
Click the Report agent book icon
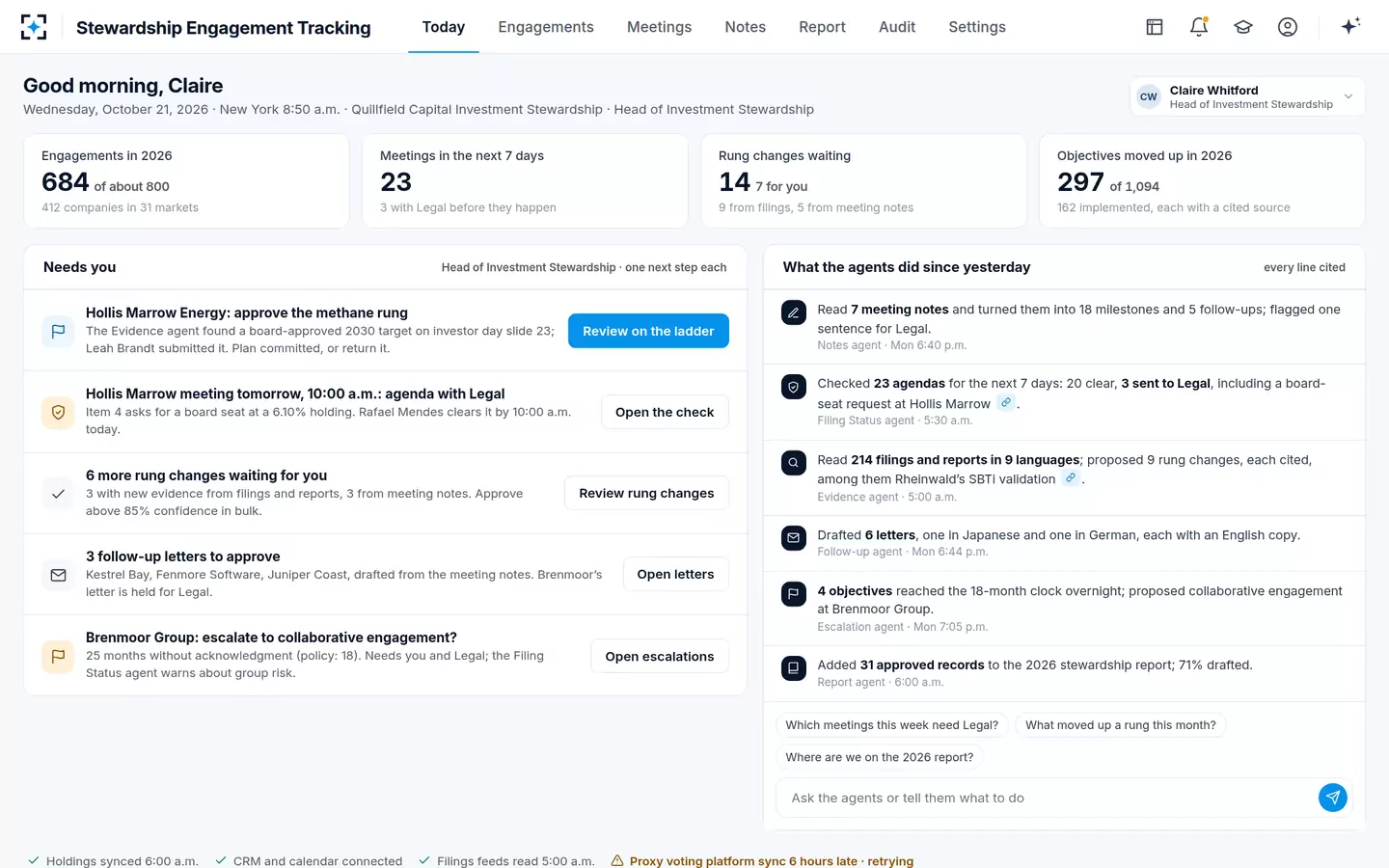pos(793,667)
